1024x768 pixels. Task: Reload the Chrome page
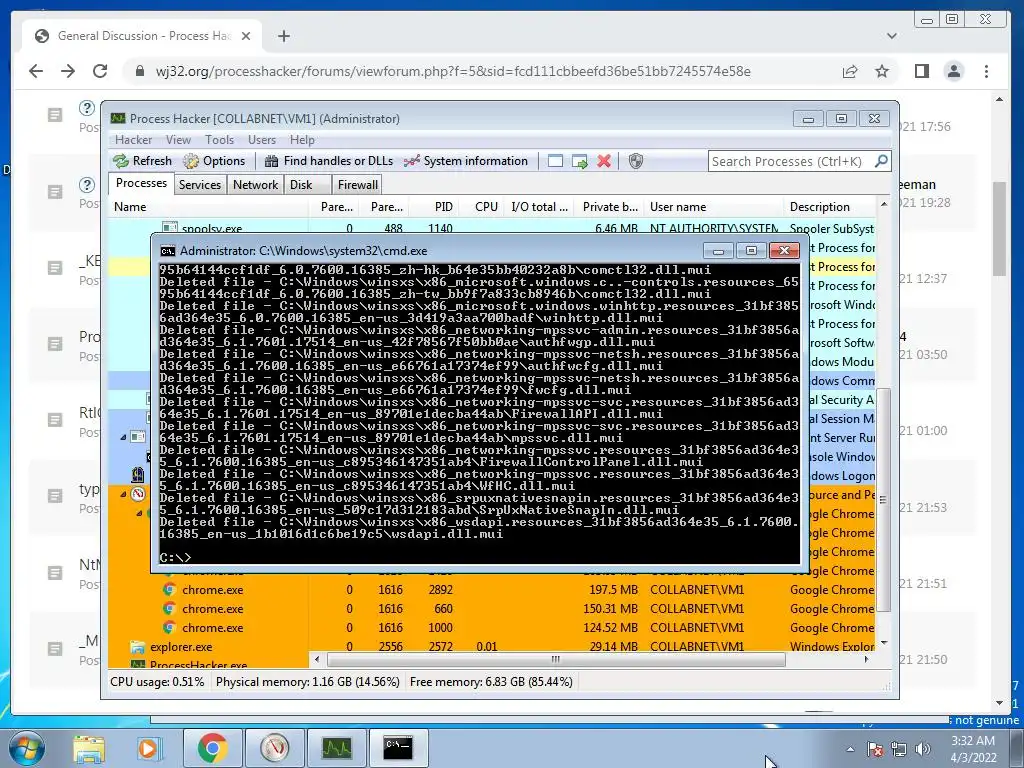point(100,71)
